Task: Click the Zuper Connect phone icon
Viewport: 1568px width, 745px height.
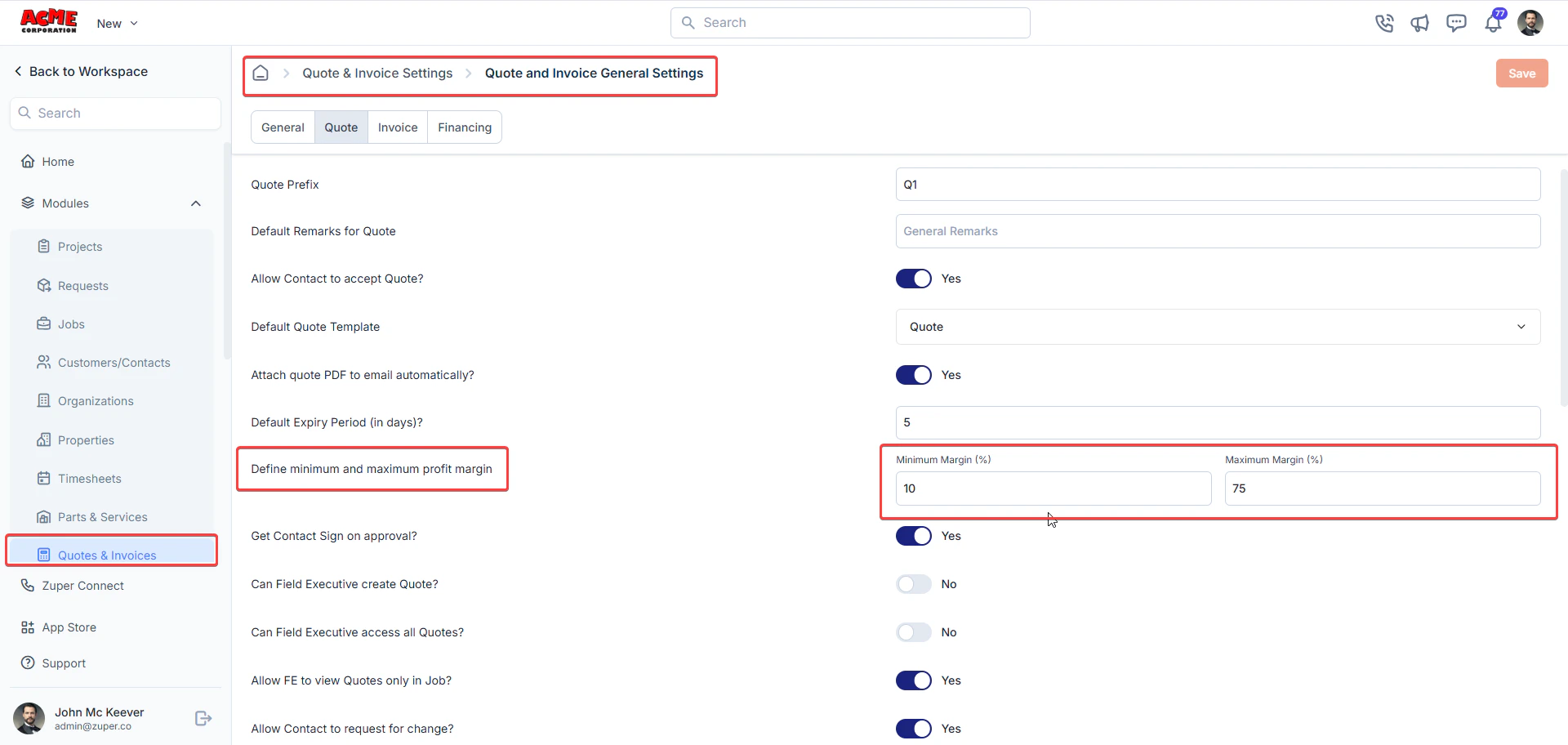Action: [x=28, y=585]
